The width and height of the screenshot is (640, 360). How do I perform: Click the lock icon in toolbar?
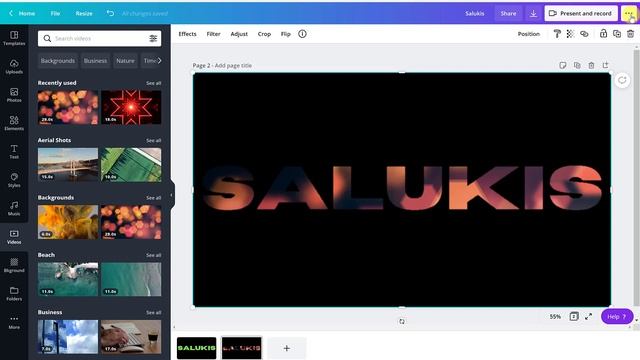[x=603, y=34]
